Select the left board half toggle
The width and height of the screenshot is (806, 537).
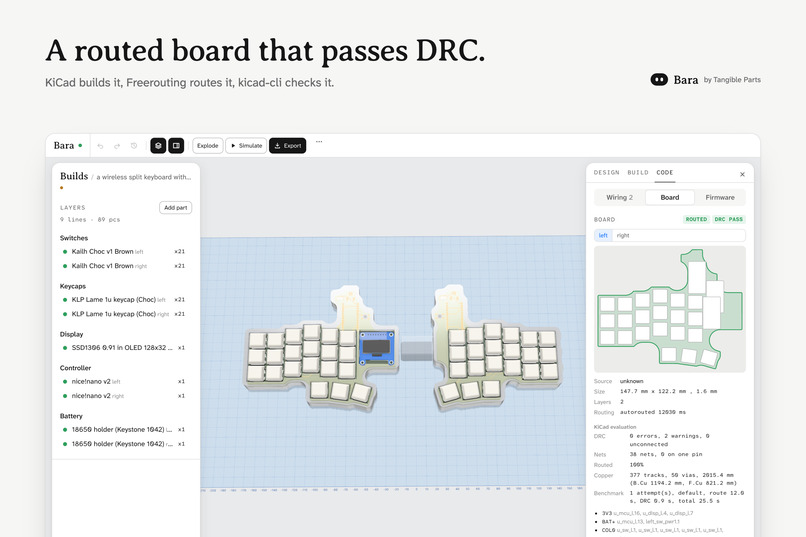coord(603,235)
